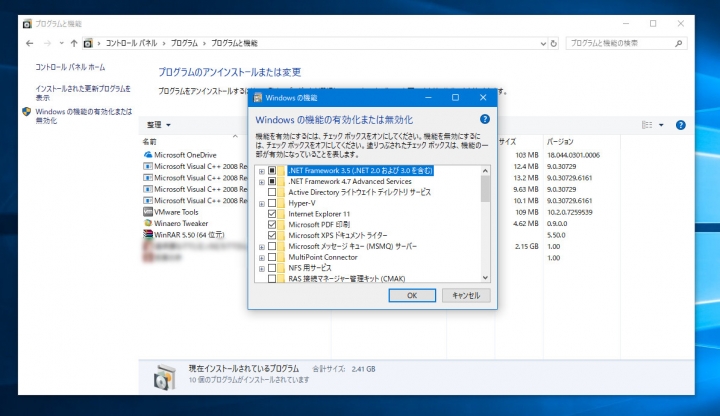Enable the Hyper-V checkbox
720x416 pixels.
[272, 203]
